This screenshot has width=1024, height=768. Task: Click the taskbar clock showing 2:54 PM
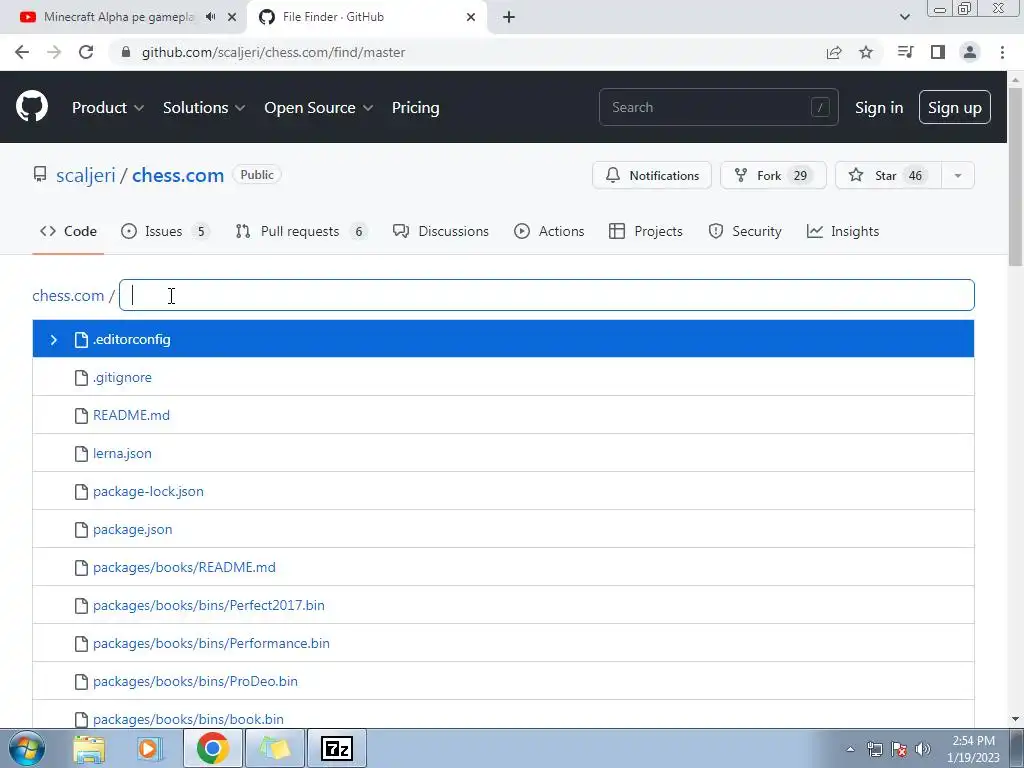point(973,749)
